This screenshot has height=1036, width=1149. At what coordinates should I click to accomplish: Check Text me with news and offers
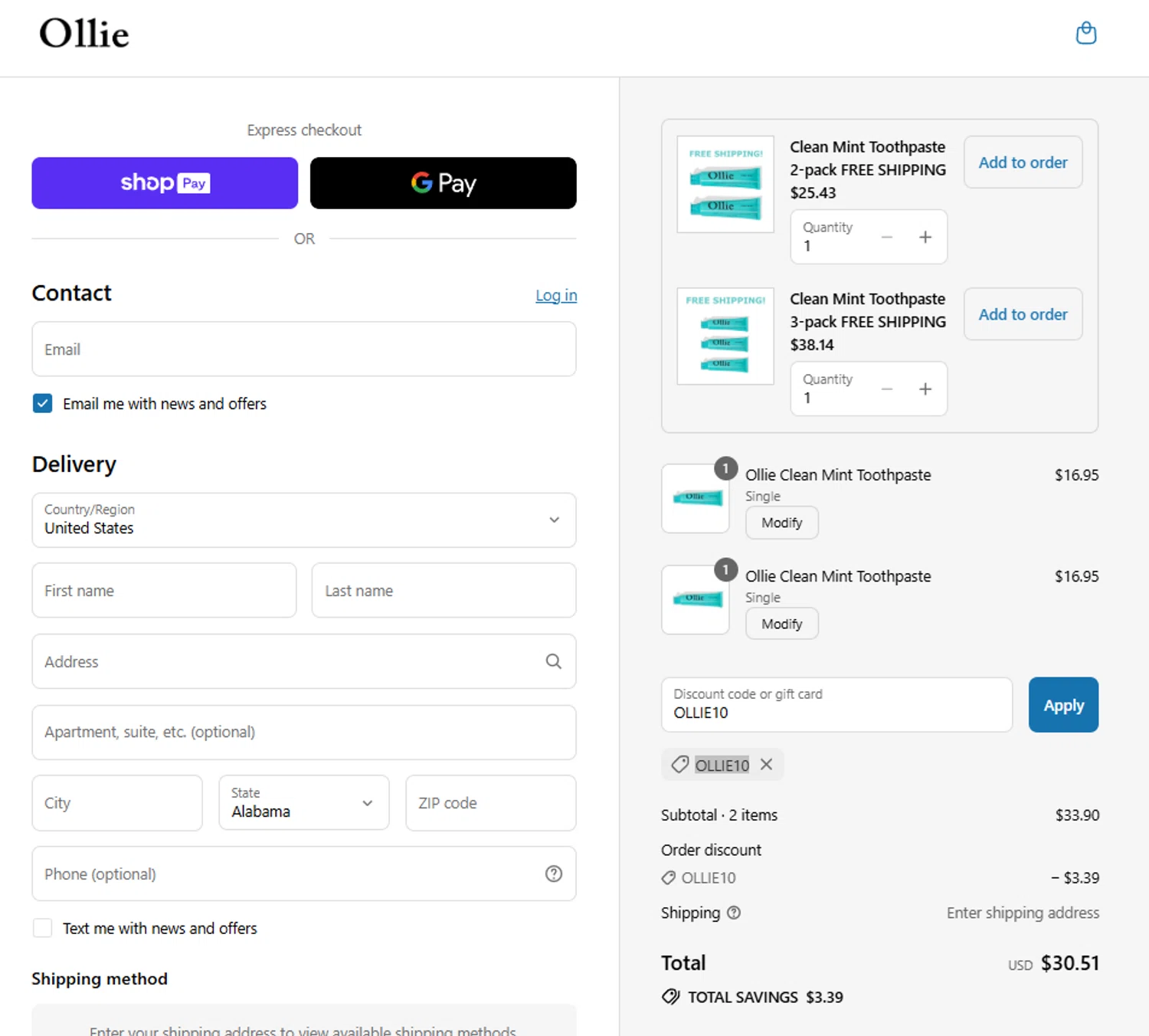(x=43, y=928)
